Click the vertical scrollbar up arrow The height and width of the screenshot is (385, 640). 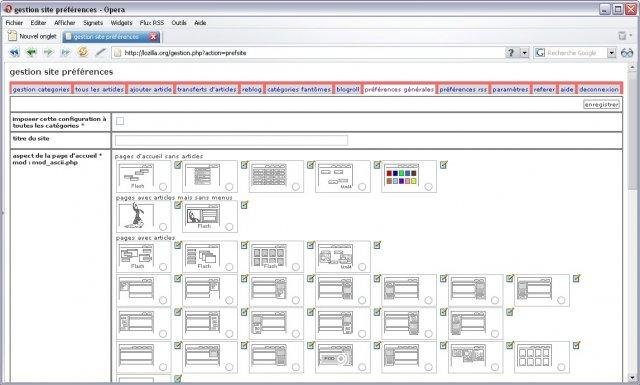[632, 66]
